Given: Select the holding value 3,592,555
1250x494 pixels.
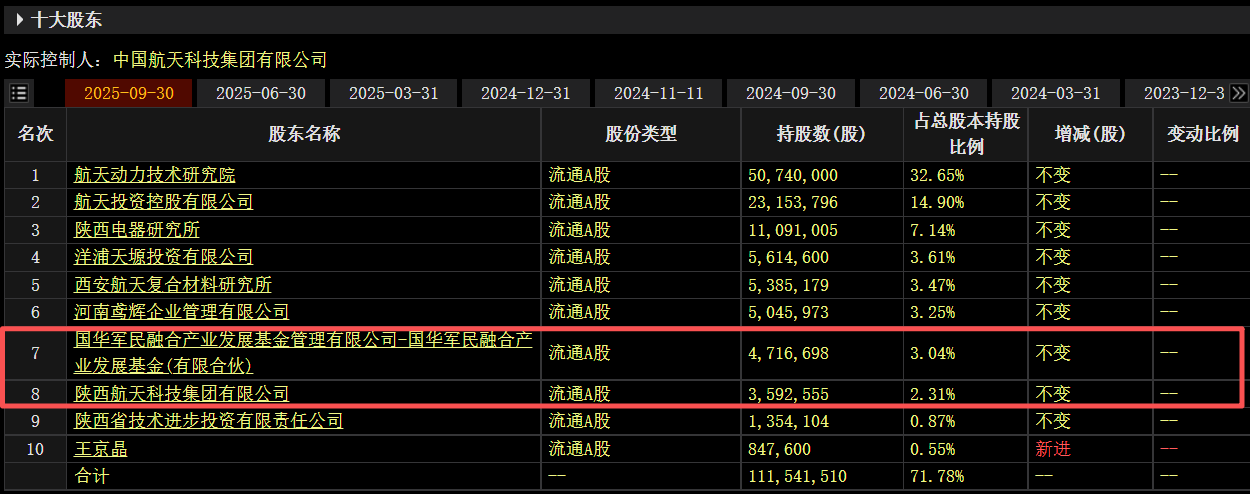Looking at the screenshot, I should pyautogui.click(x=789, y=394).
